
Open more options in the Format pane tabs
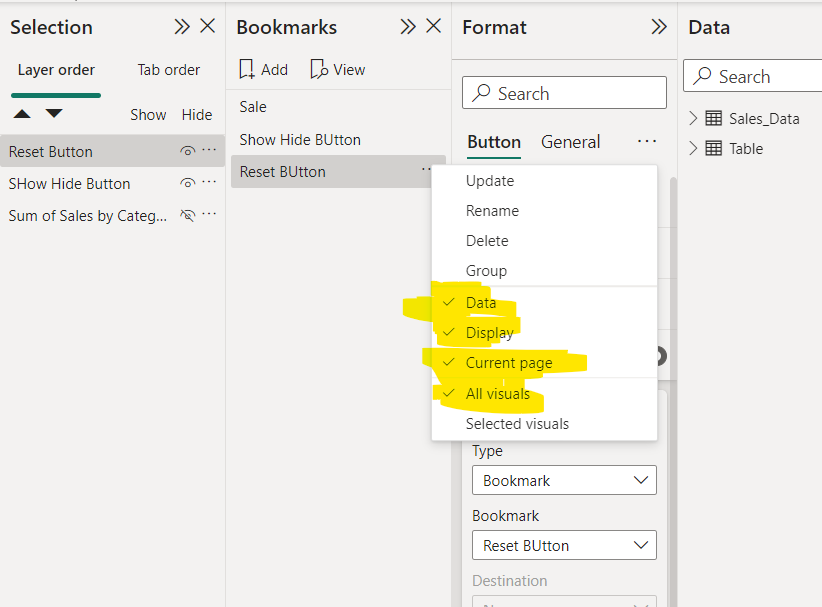(647, 142)
